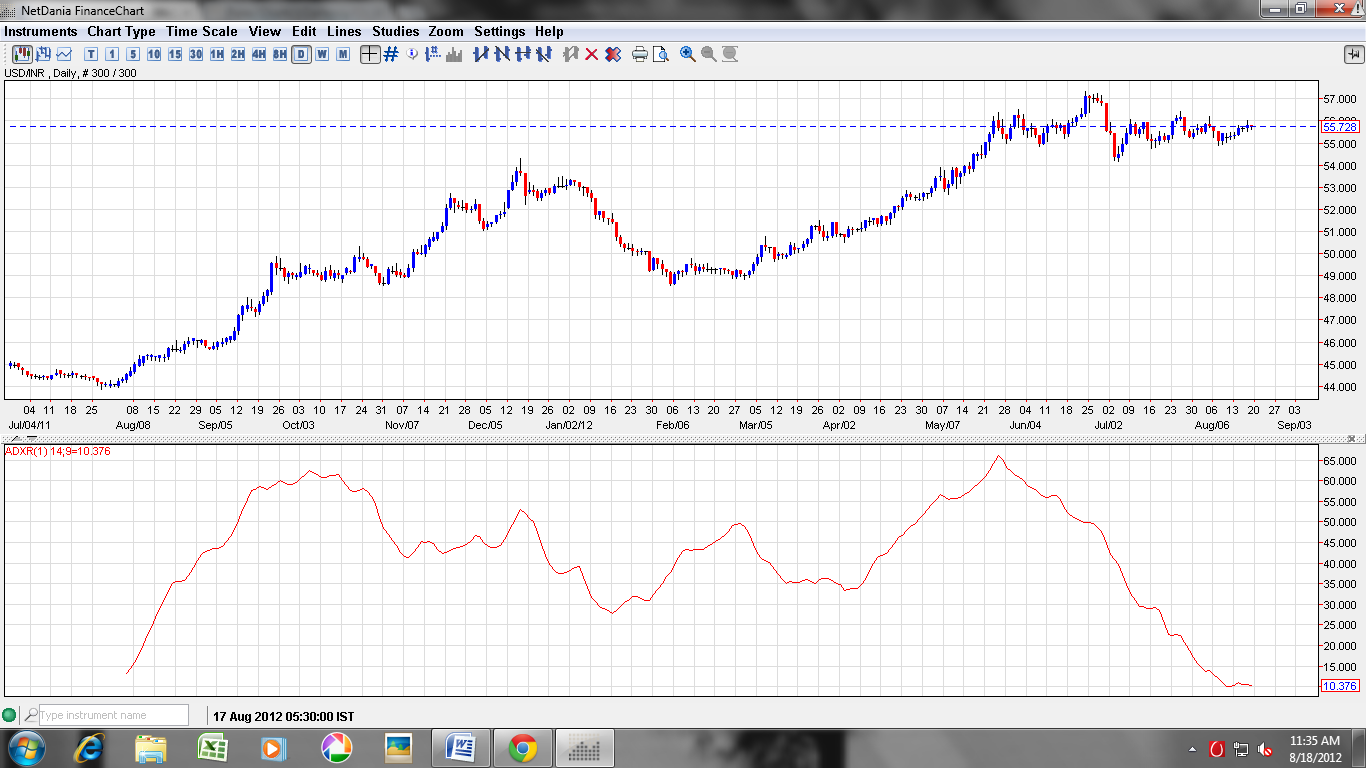Click the 1H timeframe button
Screen dimensions: 1366x768
pos(216,55)
